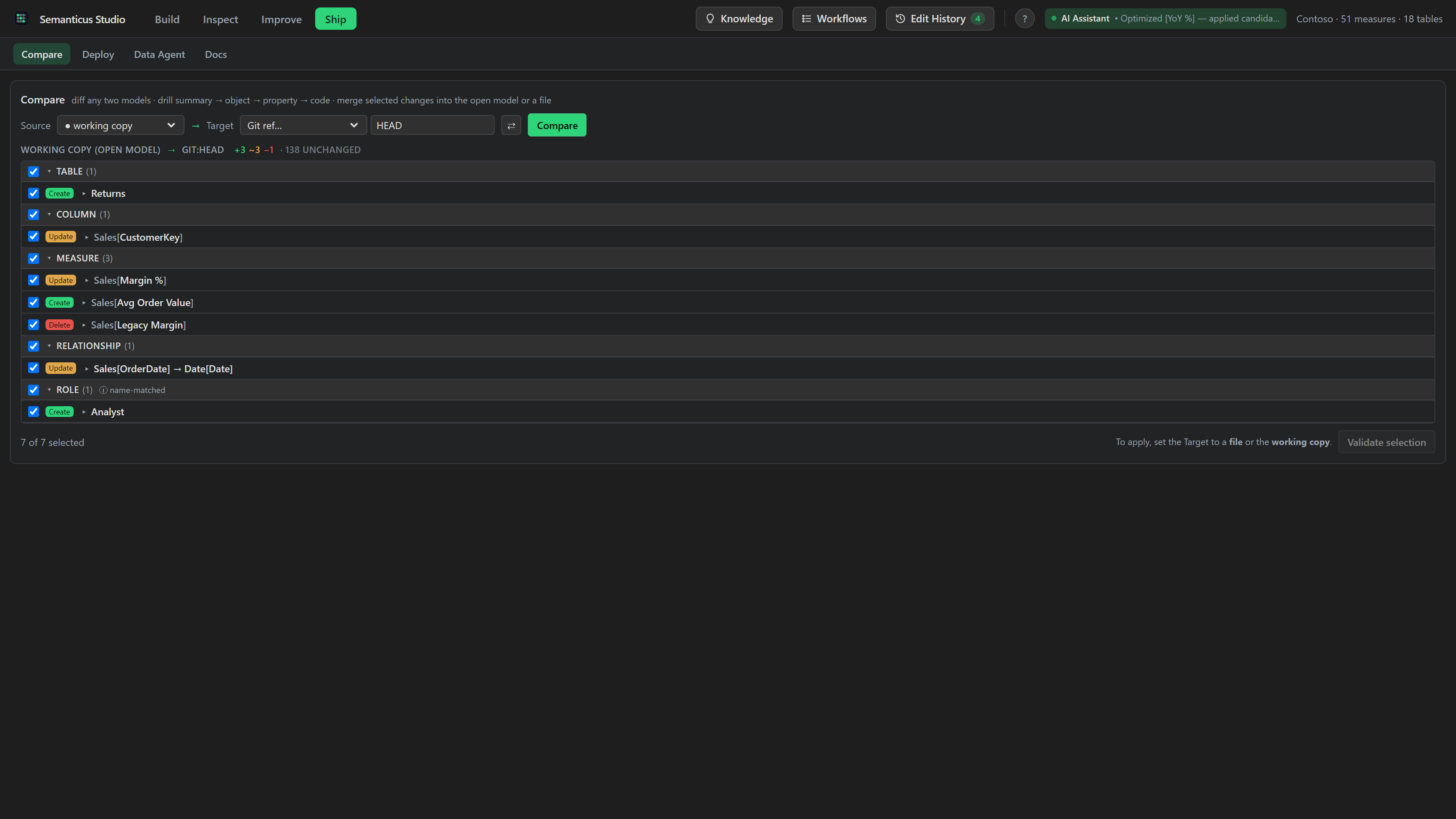Uncheck the Sales[Legacy Margin] checkbox

tap(34, 325)
